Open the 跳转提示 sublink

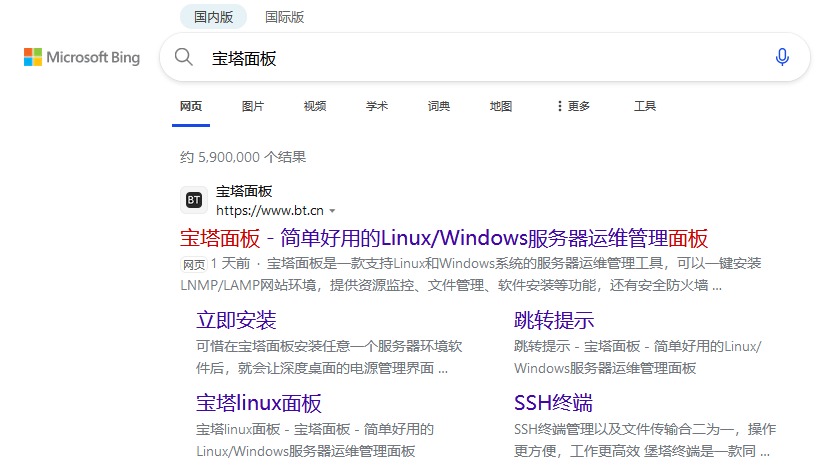(x=554, y=320)
